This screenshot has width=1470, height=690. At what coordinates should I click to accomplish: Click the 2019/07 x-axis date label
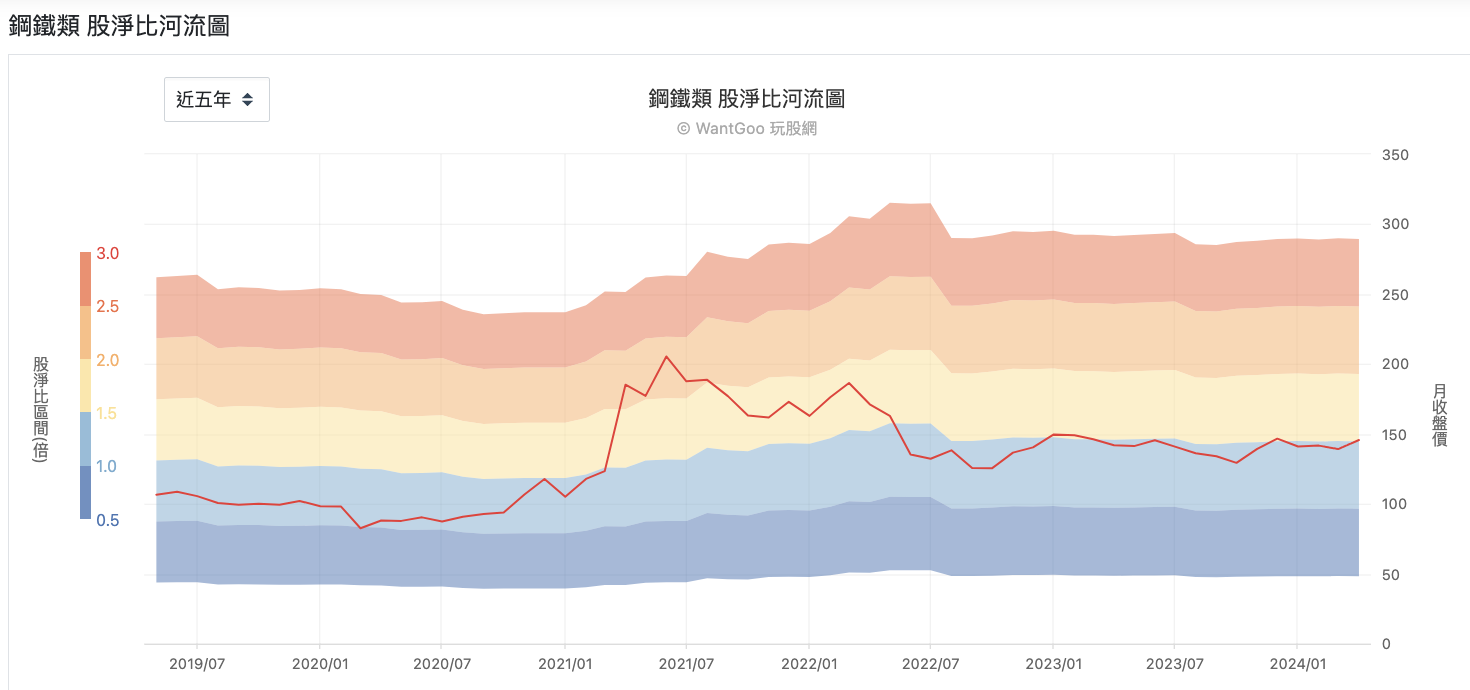click(x=197, y=663)
